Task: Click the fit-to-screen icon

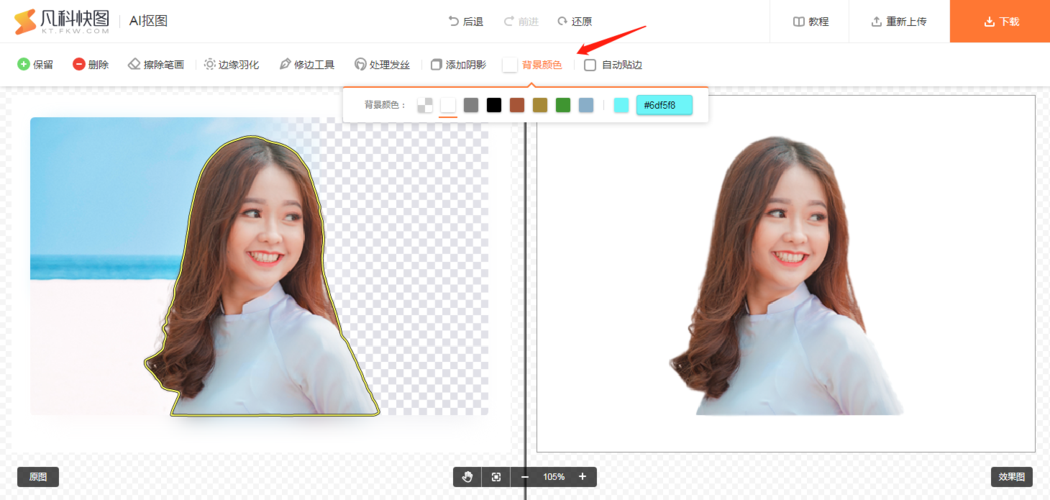Action: coord(495,477)
